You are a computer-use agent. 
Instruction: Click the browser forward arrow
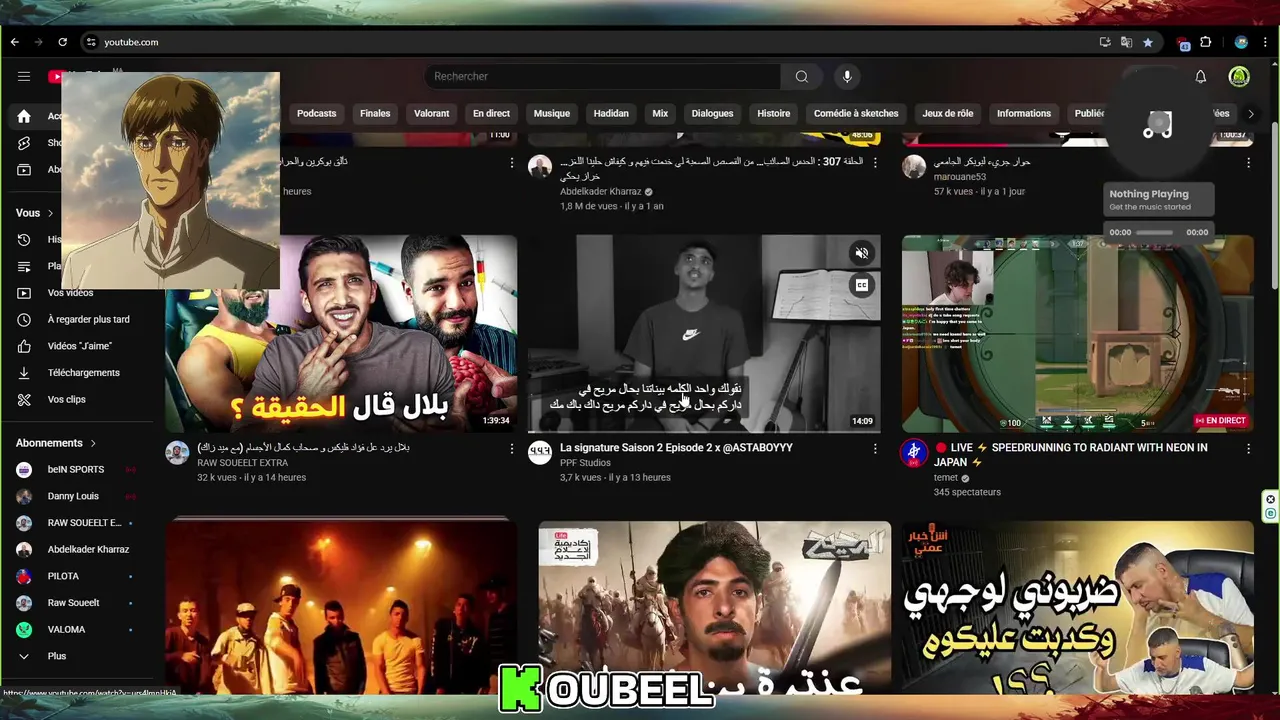tap(39, 42)
